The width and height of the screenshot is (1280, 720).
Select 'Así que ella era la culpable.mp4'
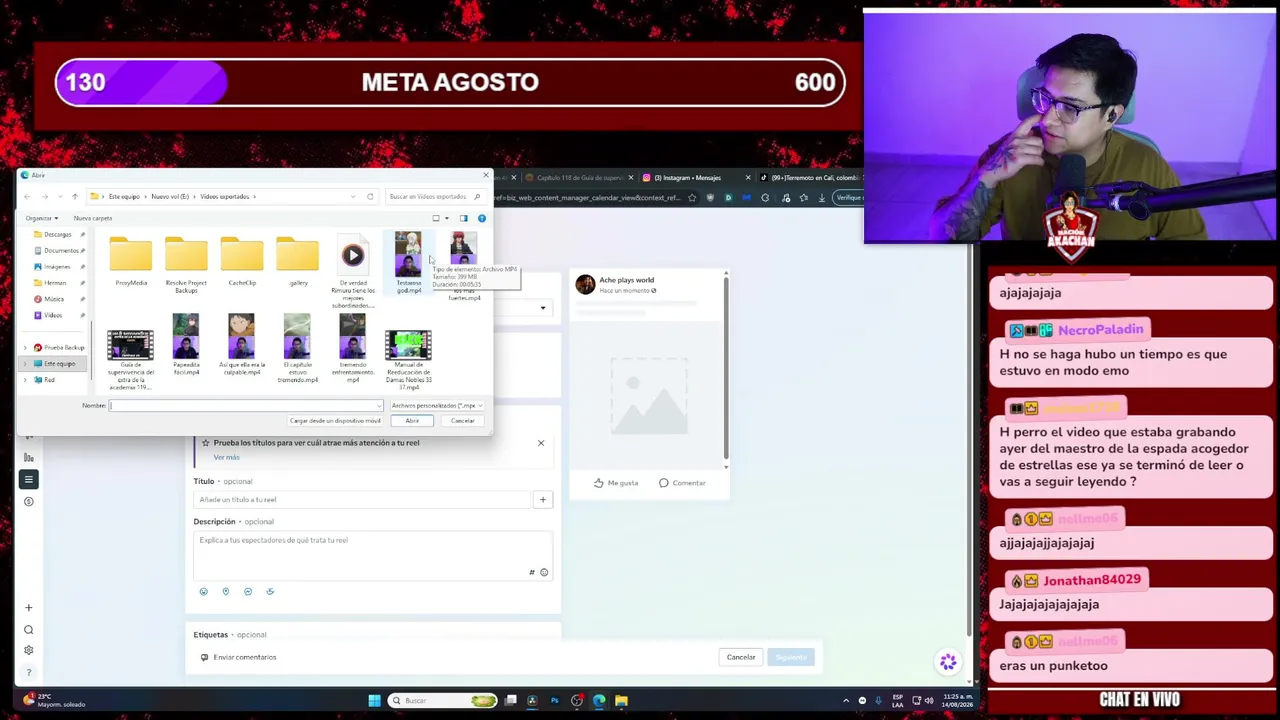tap(242, 344)
